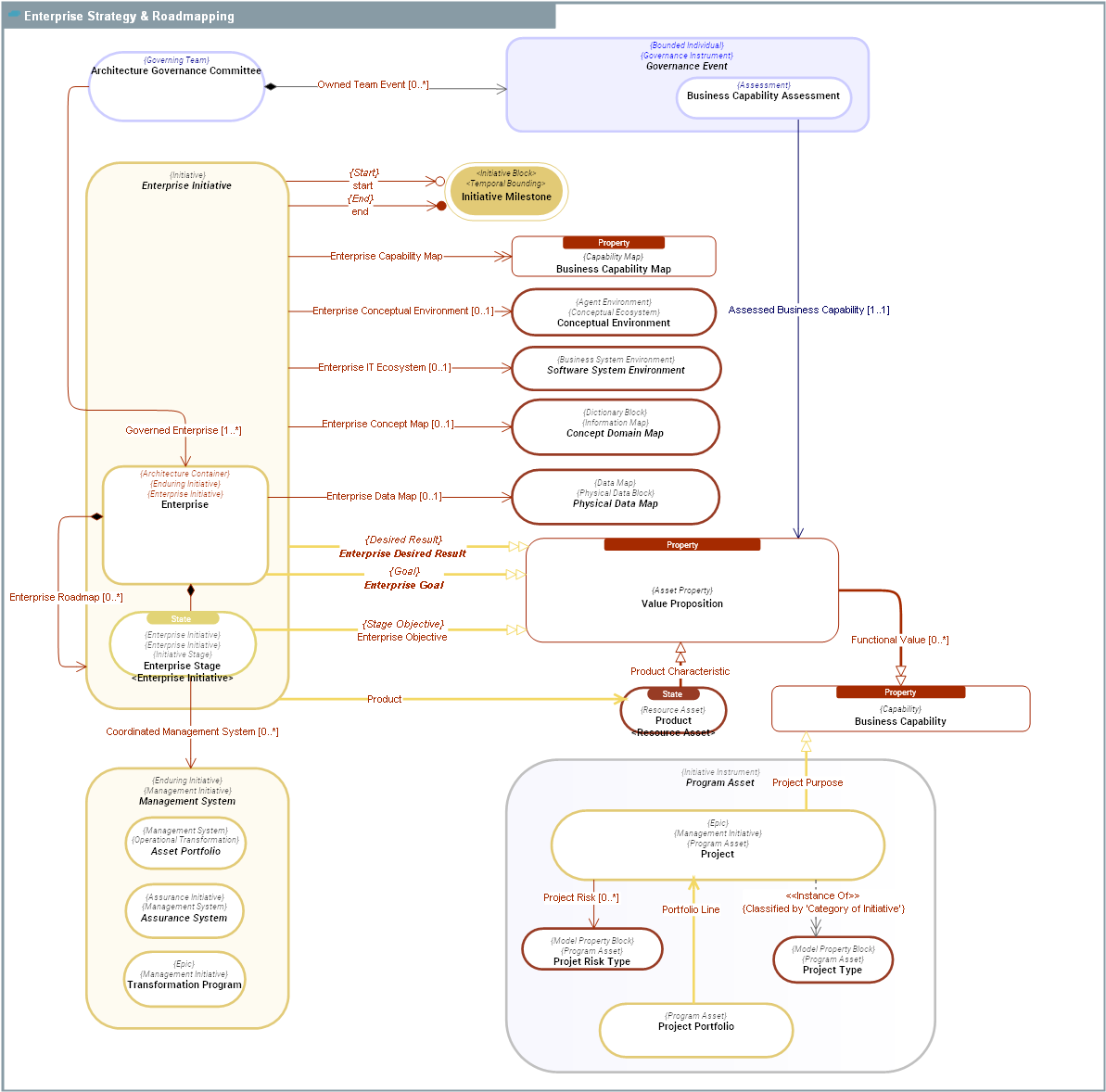Select the Property header bar on Business Capability Map
Image resolution: width=1106 pixels, height=1092 pixels.
(x=614, y=242)
